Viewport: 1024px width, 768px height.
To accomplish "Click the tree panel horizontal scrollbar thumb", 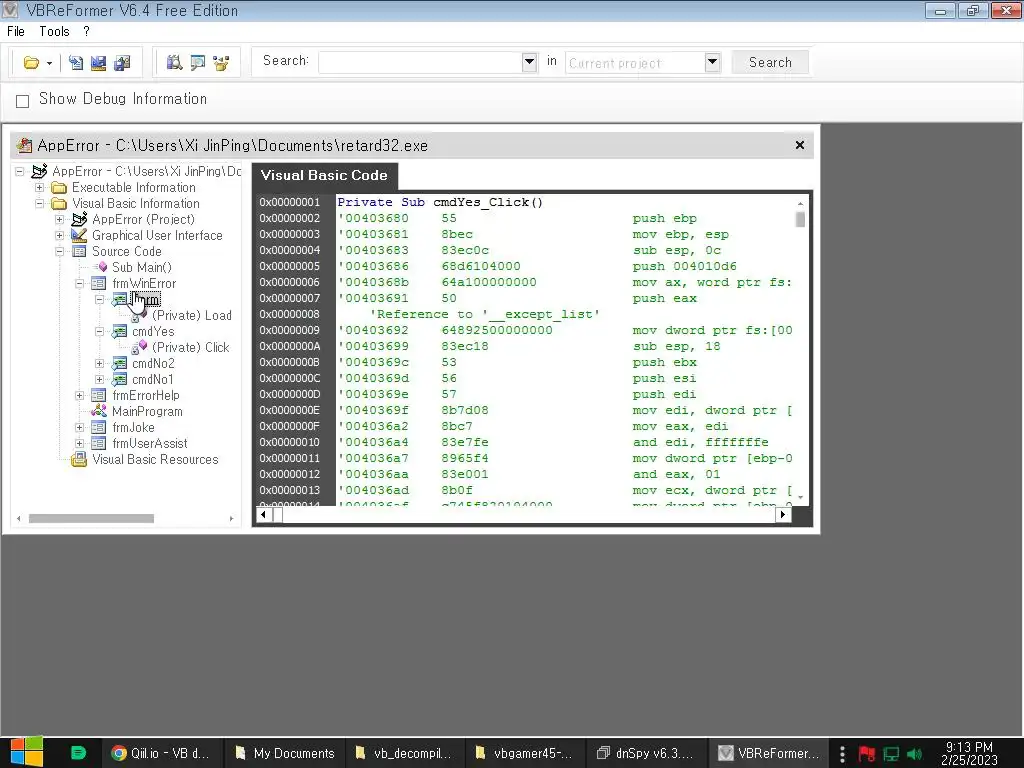I will point(91,519).
